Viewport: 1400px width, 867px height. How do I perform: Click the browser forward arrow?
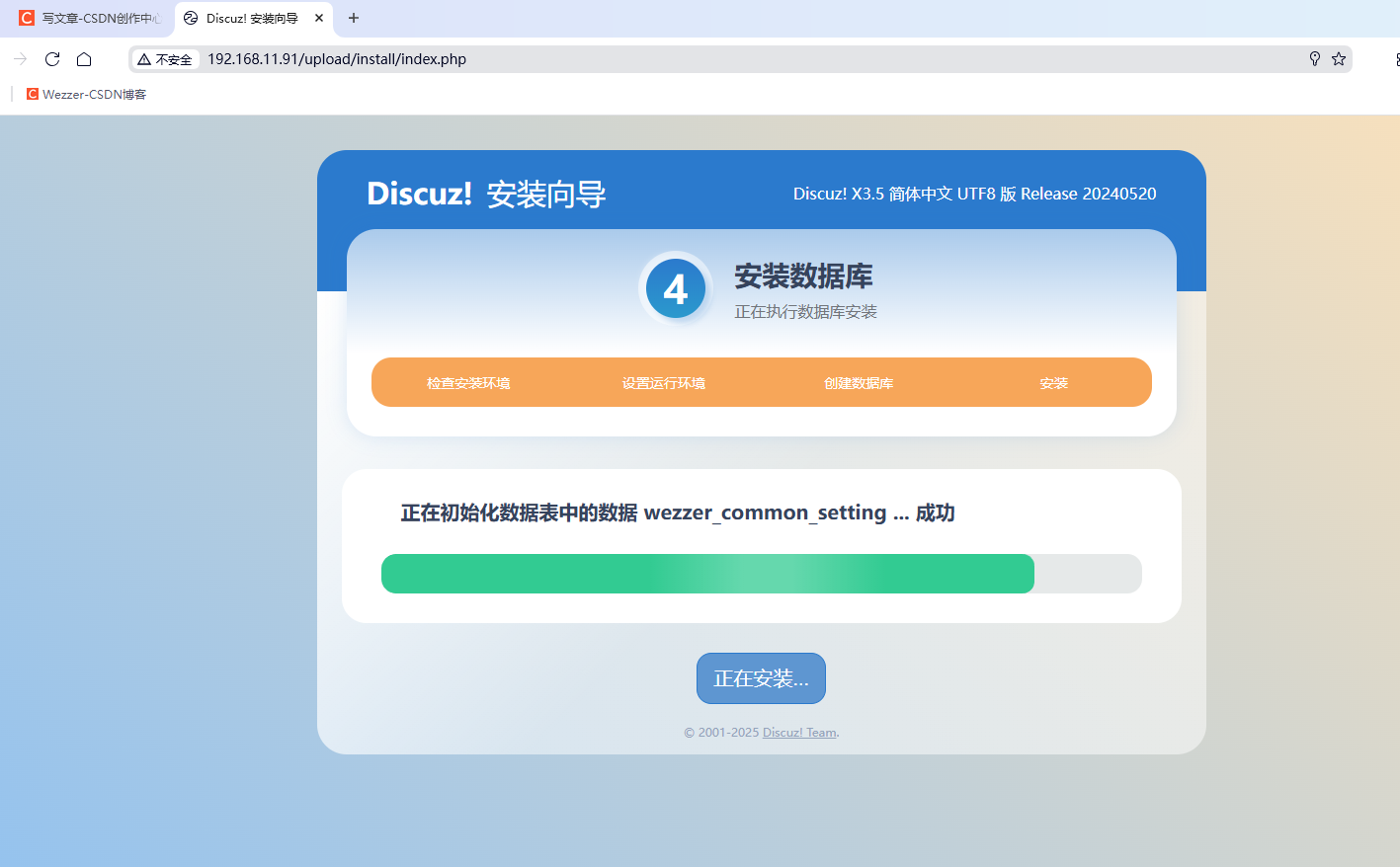(x=20, y=59)
